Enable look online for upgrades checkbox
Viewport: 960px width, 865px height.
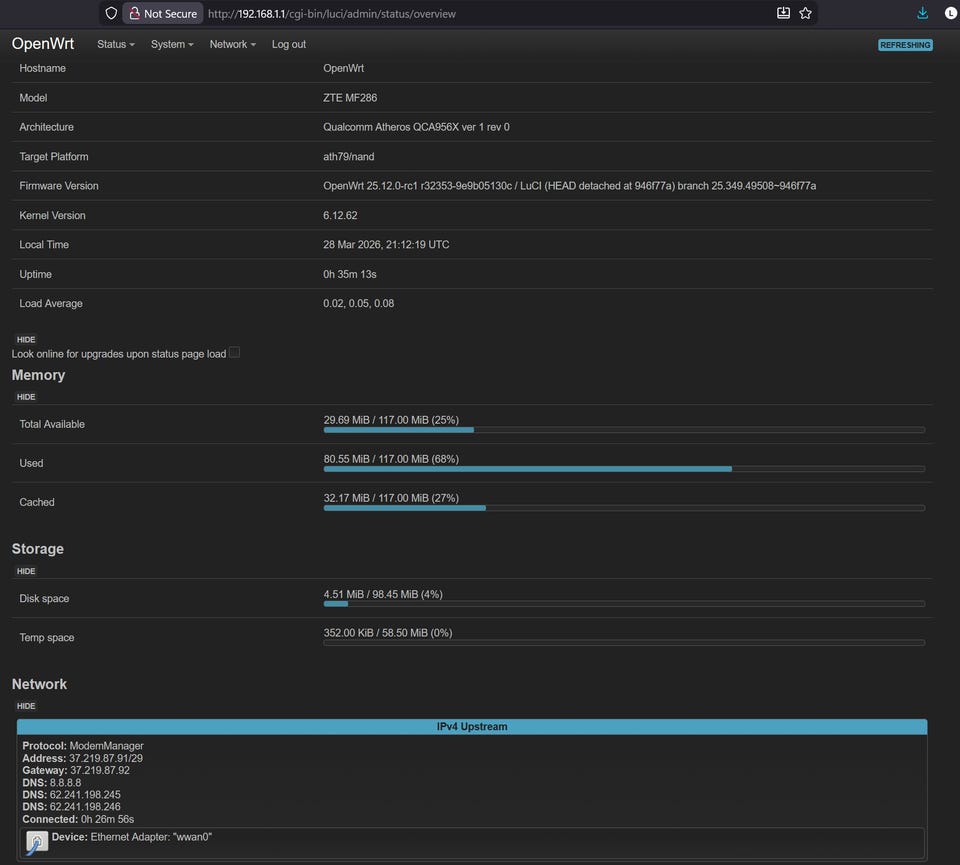234,353
